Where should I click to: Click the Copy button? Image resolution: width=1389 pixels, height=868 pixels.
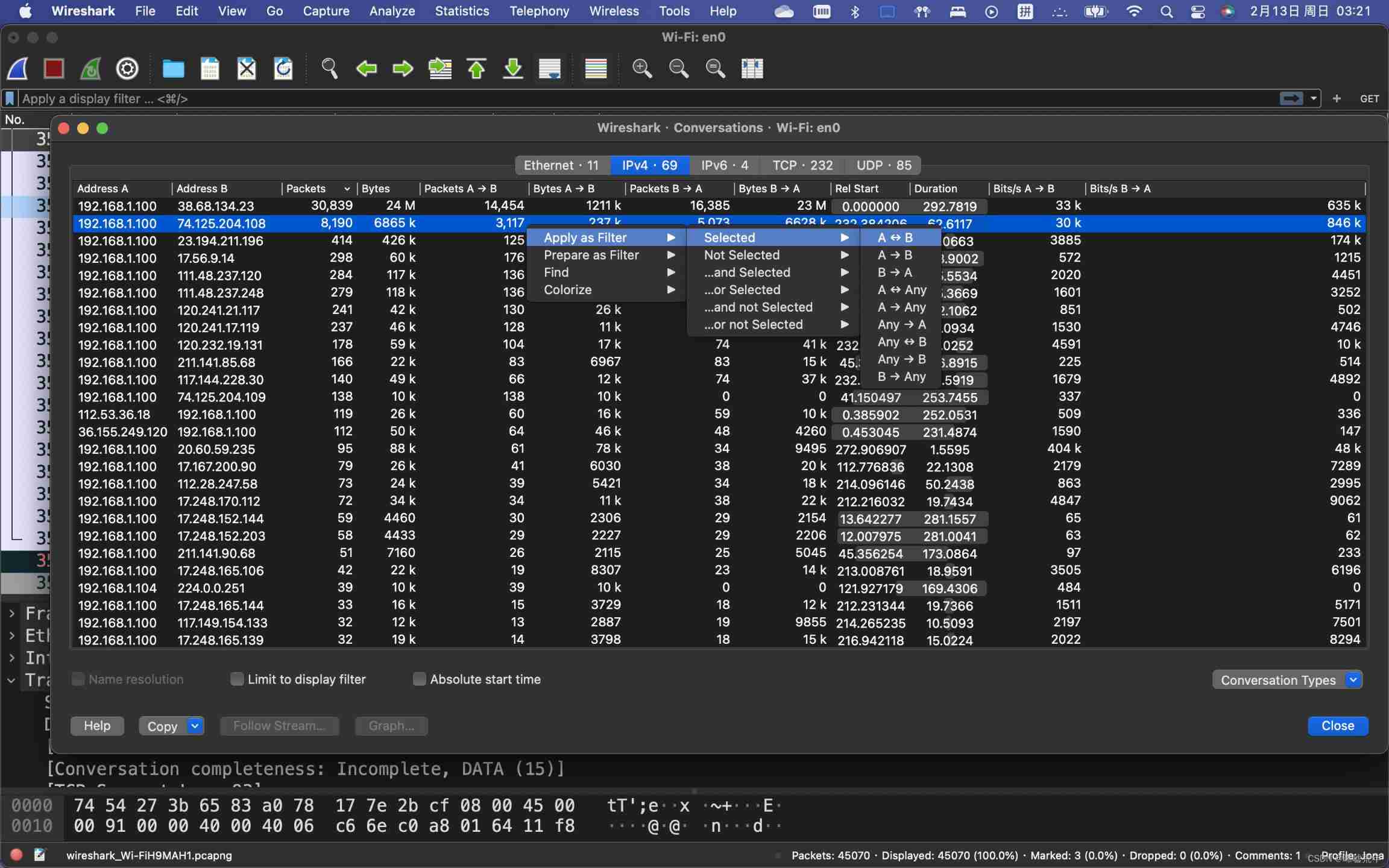tap(163, 726)
